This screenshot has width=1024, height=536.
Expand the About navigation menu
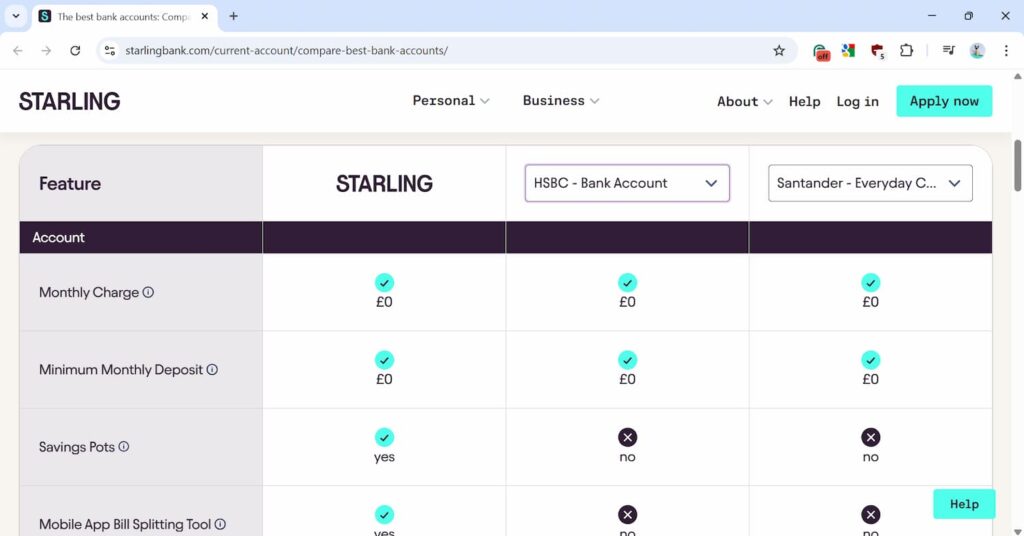point(744,101)
